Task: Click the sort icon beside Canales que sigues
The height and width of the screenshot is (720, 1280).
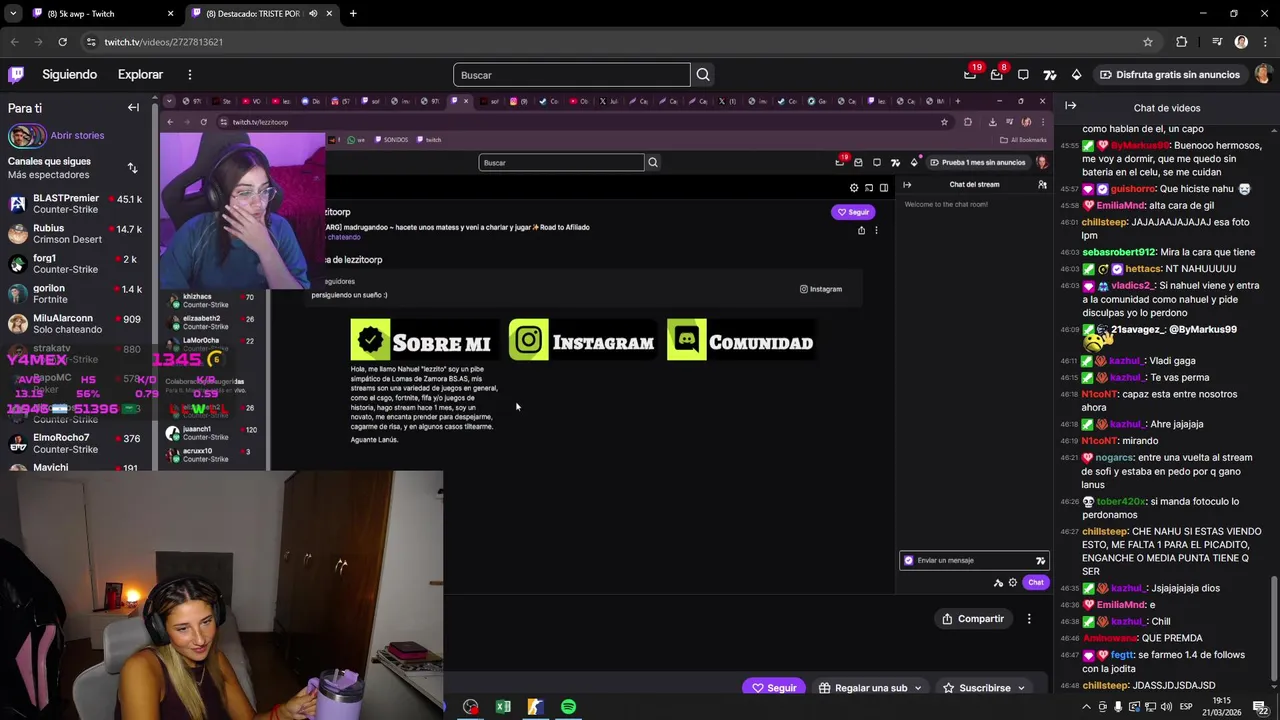Action: 132,168
